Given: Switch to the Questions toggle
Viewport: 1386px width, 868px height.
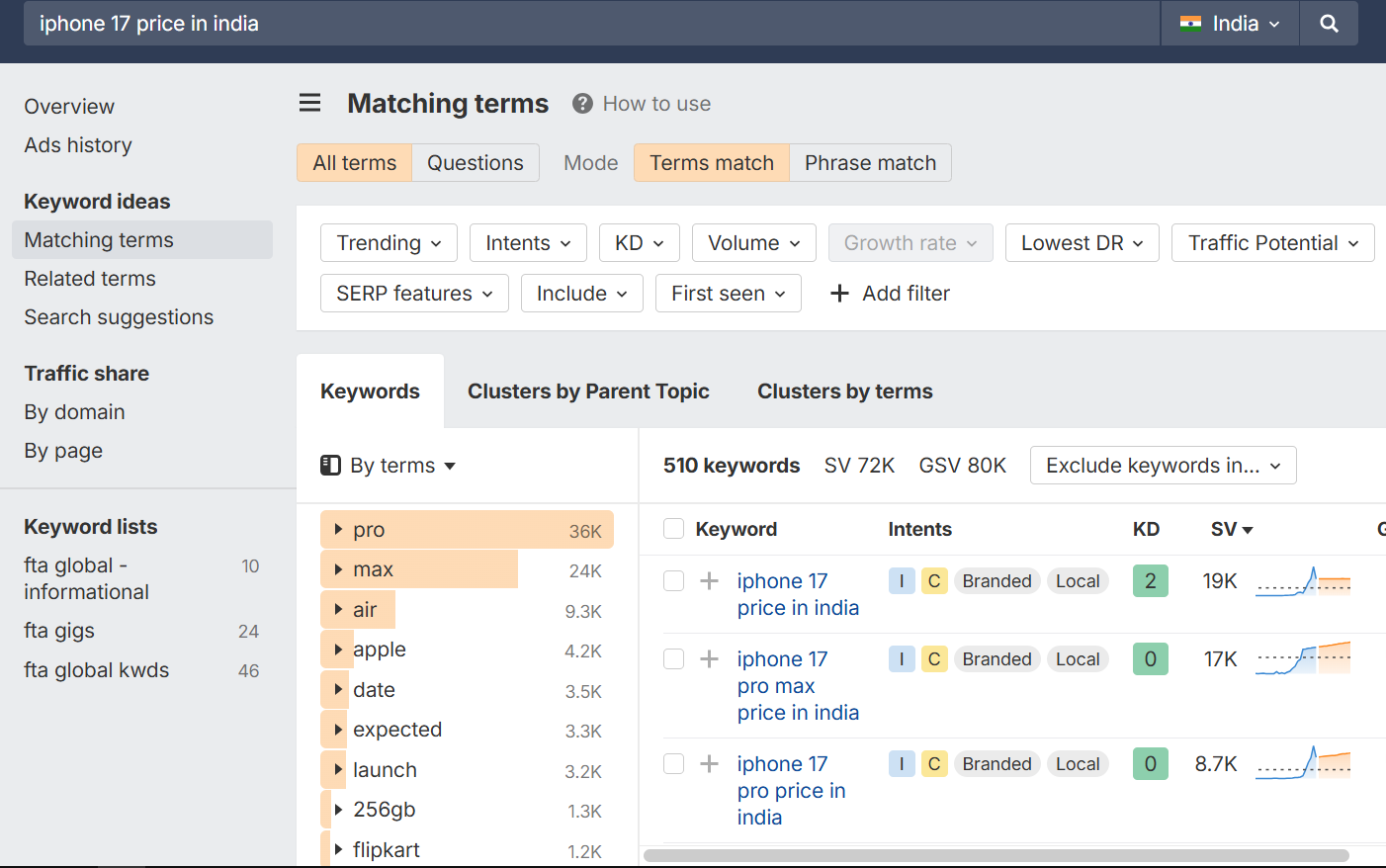Looking at the screenshot, I should coord(476,163).
